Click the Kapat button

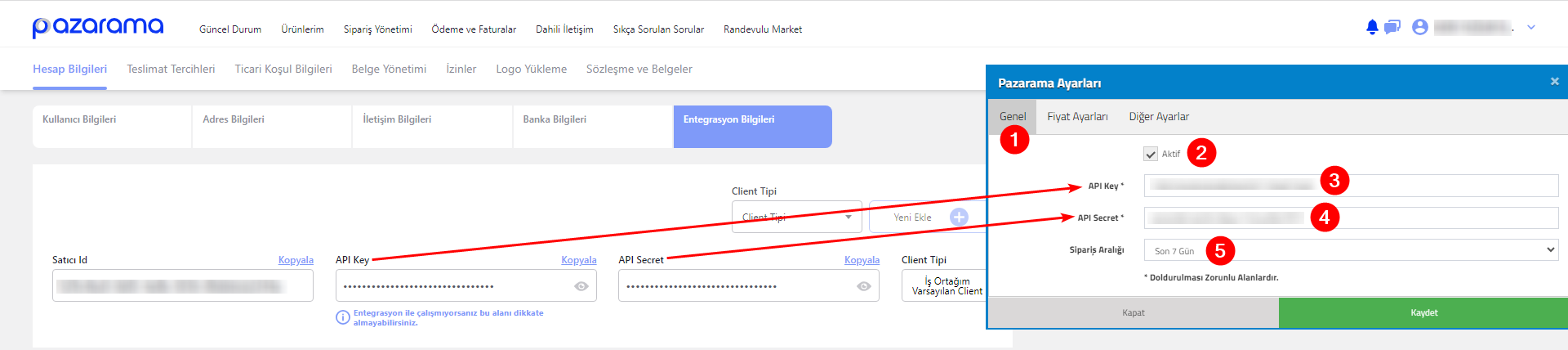click(x=1134, y=312)
